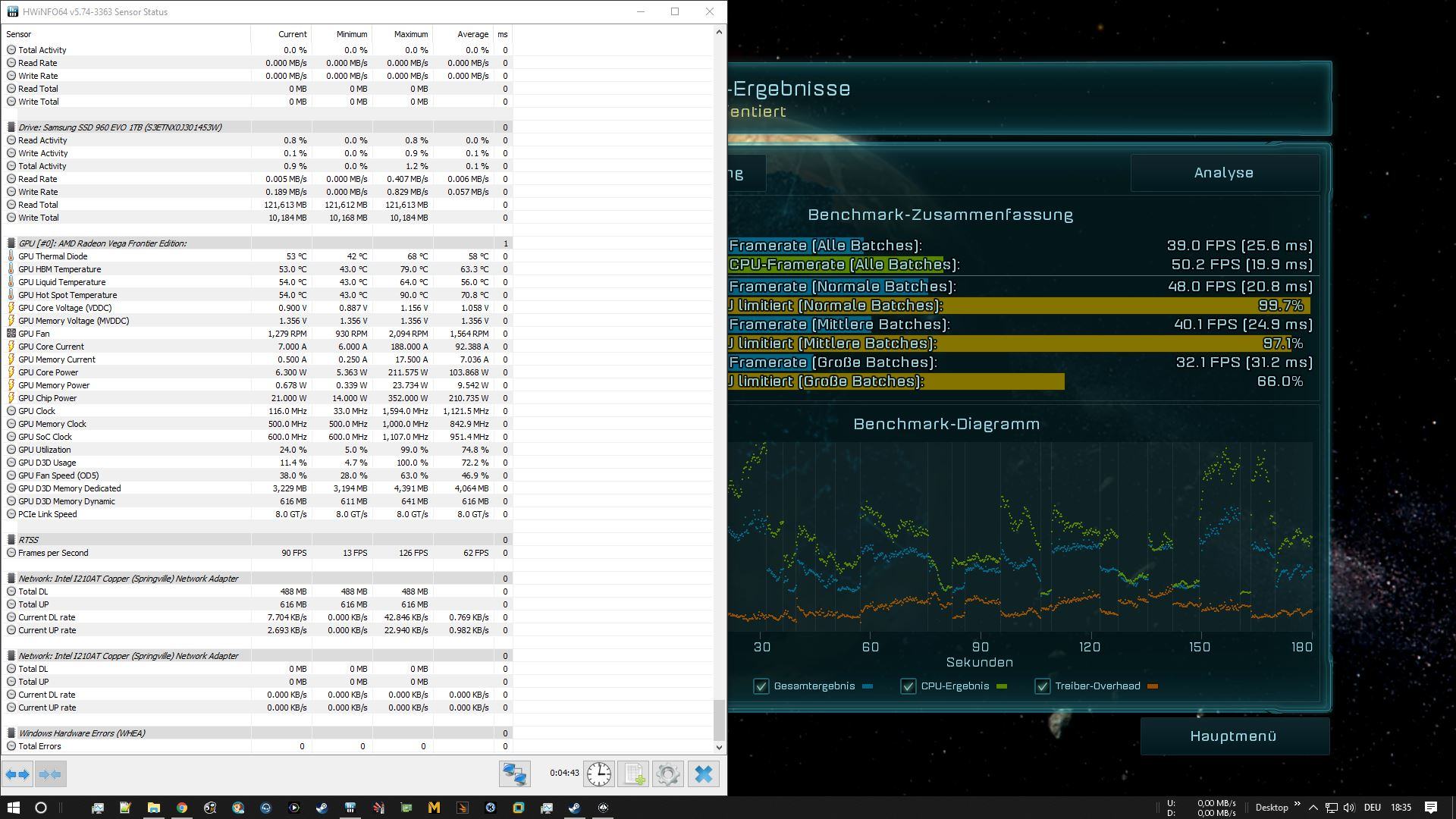The height and width of the screenshot is (819, 1456).
Task: Select the Frames per Second row
Action: 258,553
